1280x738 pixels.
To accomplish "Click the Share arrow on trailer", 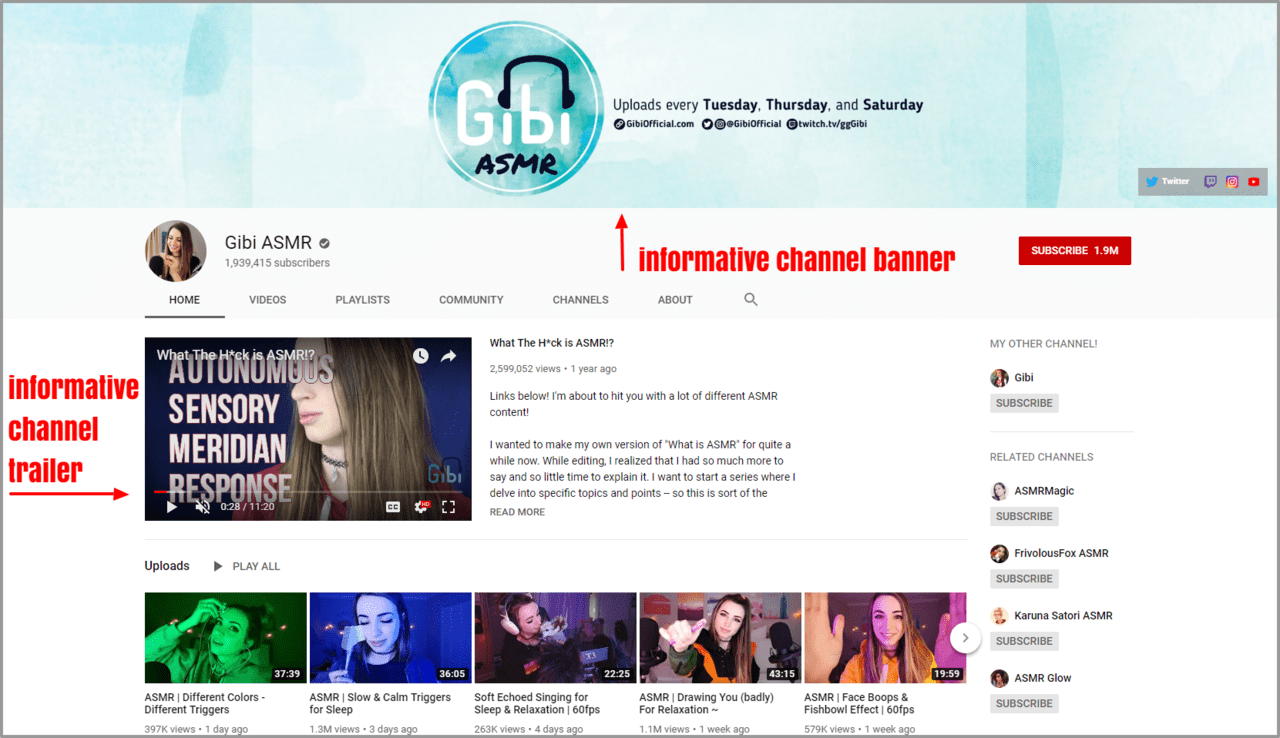I will pyautogui.click(x=449, y=356).
